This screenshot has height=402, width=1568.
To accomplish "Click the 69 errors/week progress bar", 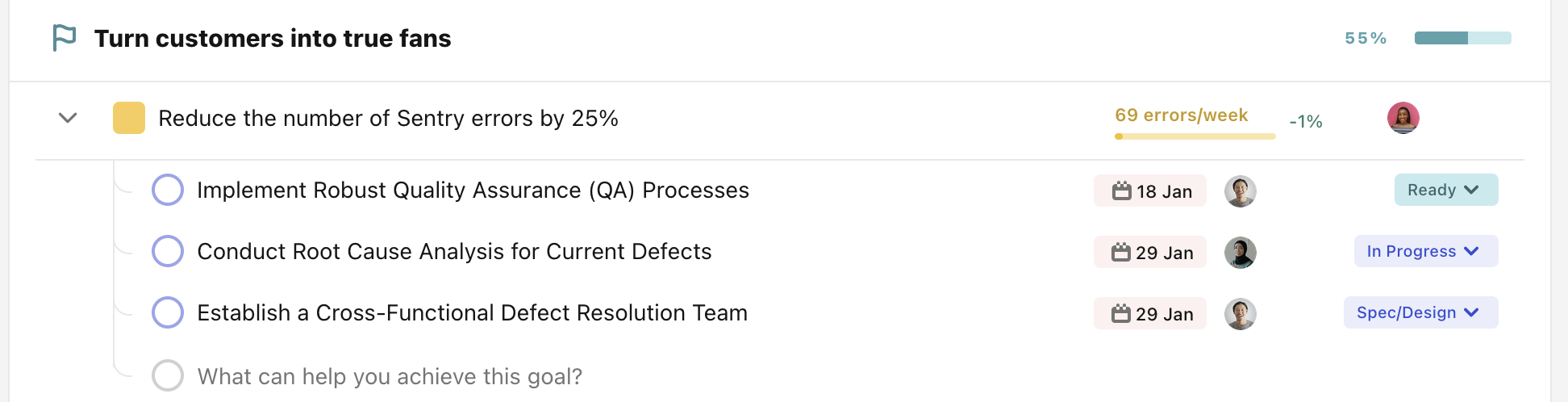I will (1195, 136).
